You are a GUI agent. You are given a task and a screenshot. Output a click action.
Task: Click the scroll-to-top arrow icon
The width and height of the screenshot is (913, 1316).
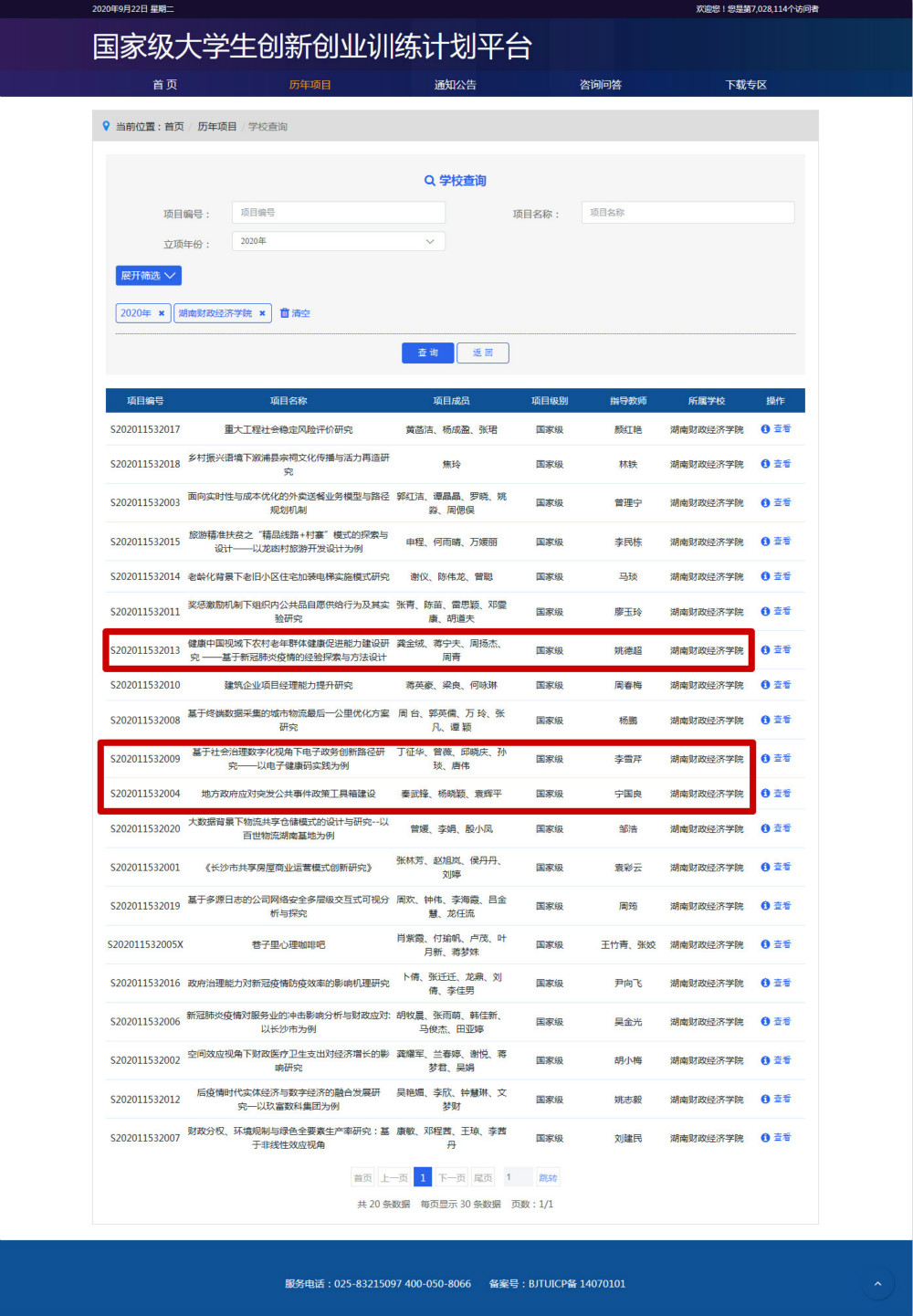[x=877, y=1283]
